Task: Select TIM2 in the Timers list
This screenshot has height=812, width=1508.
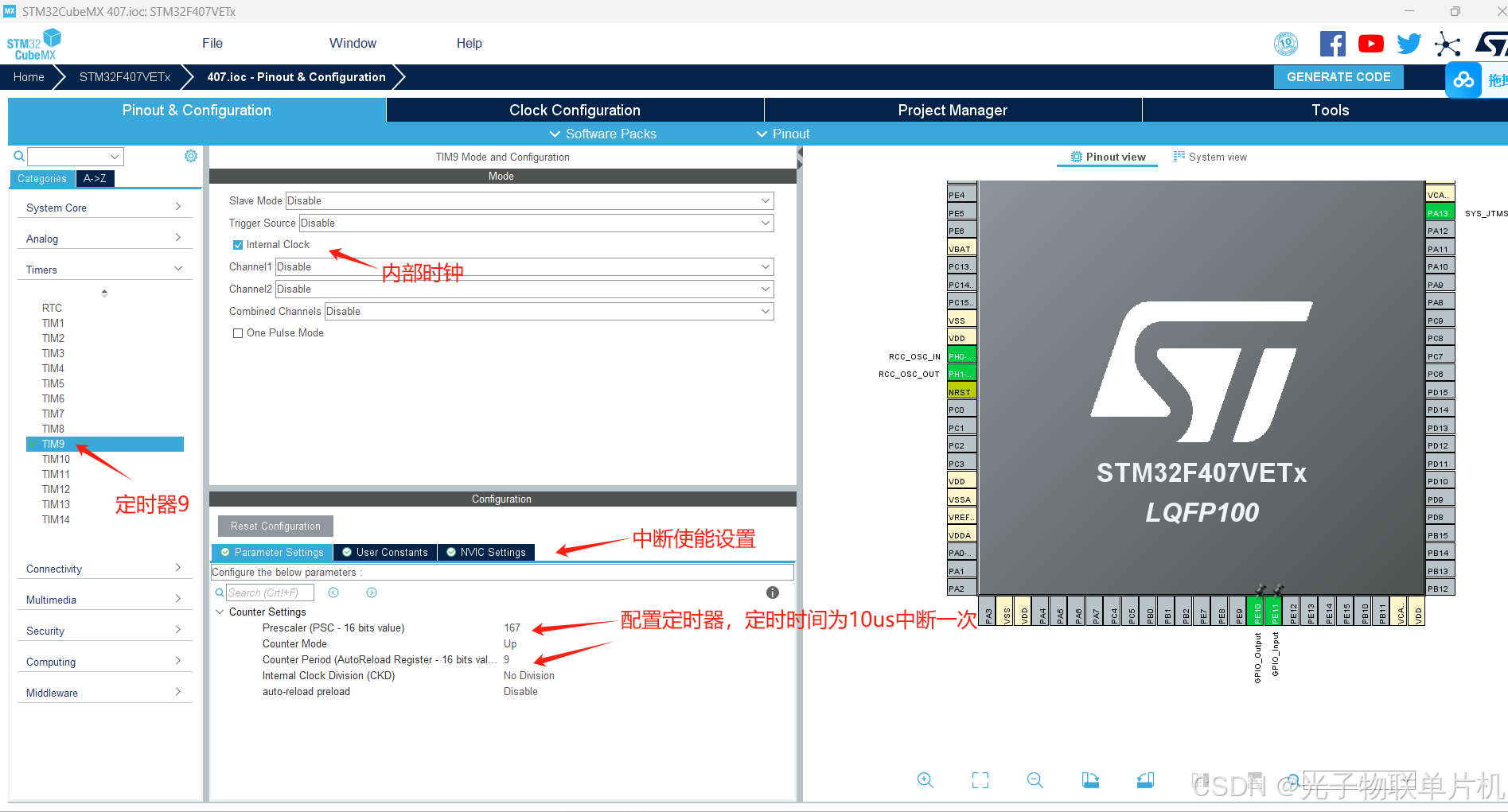Action: 53,338
